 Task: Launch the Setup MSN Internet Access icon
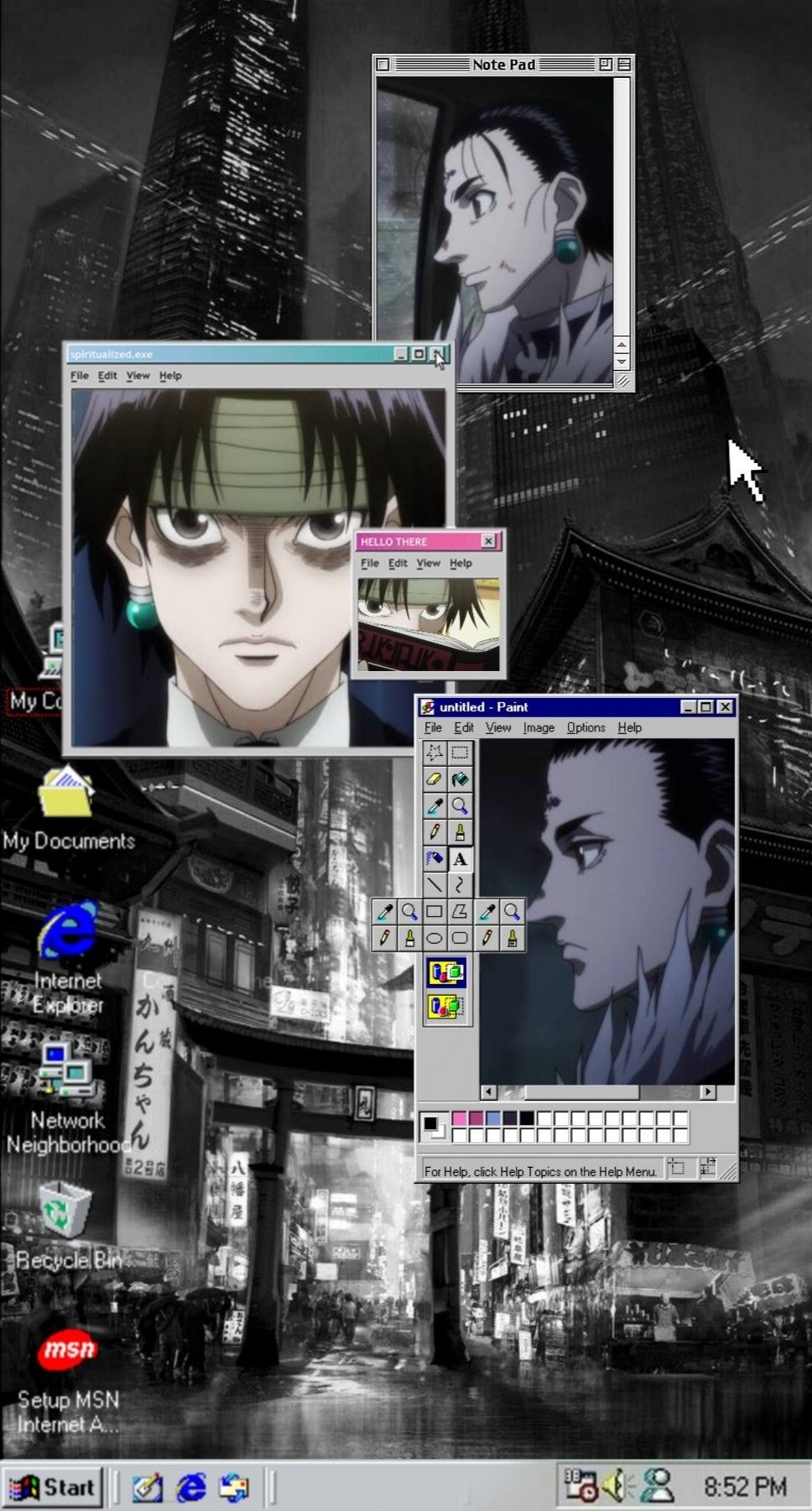click(68, 1378)
